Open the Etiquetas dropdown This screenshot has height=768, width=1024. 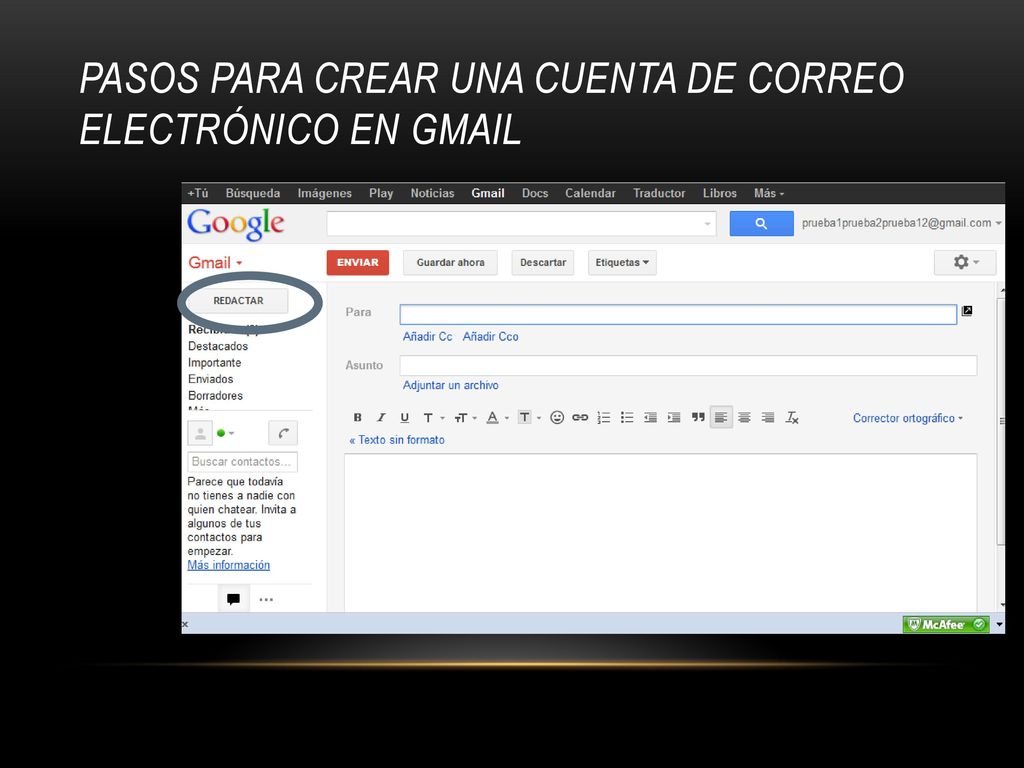click(622, 263)
